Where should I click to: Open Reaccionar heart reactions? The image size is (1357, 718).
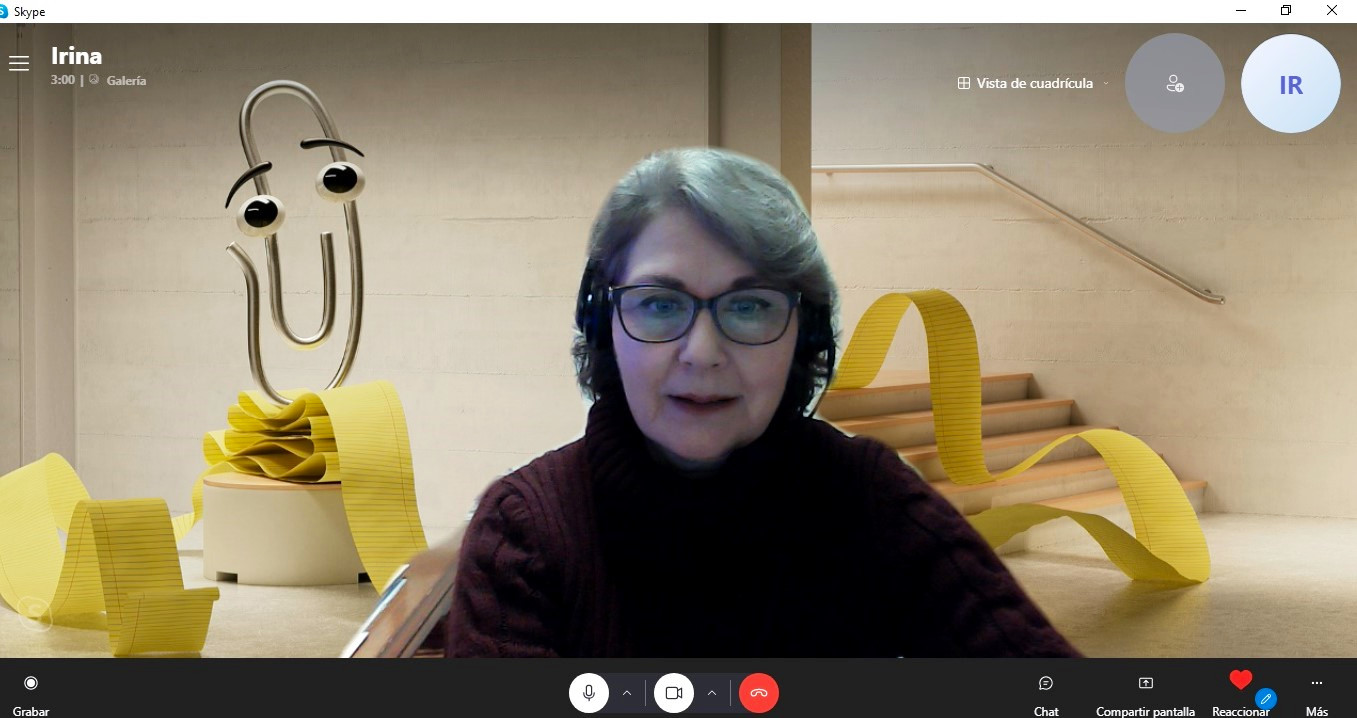click(x=1241, y=694)
